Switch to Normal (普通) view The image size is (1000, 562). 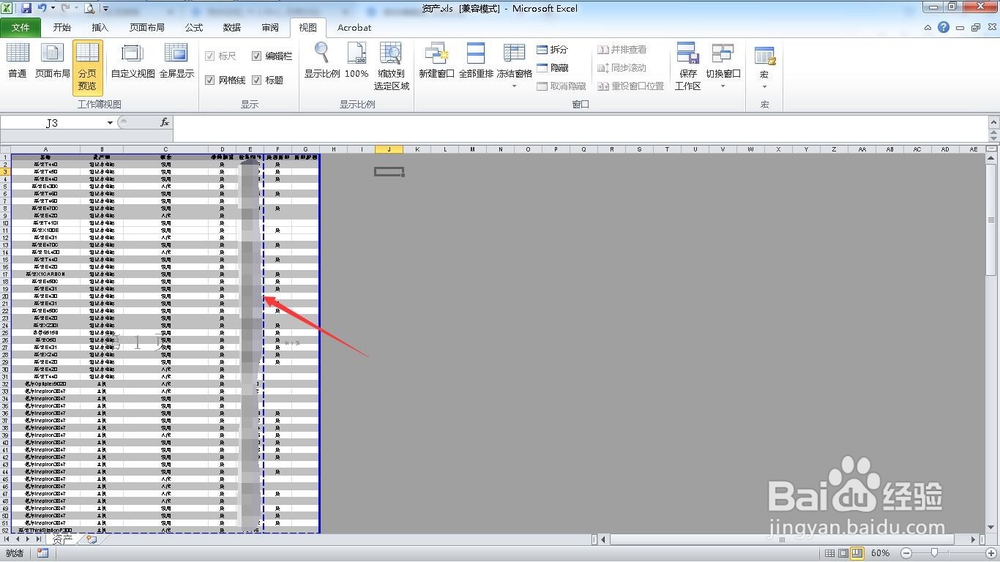pyautogui.click(x=17, y=61)
